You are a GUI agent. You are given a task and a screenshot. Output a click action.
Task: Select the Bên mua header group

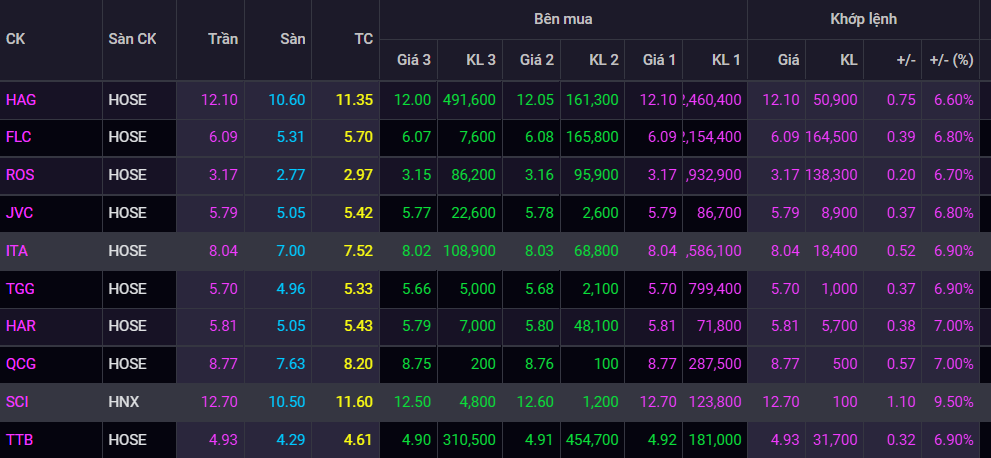click(x=562, y=19)
